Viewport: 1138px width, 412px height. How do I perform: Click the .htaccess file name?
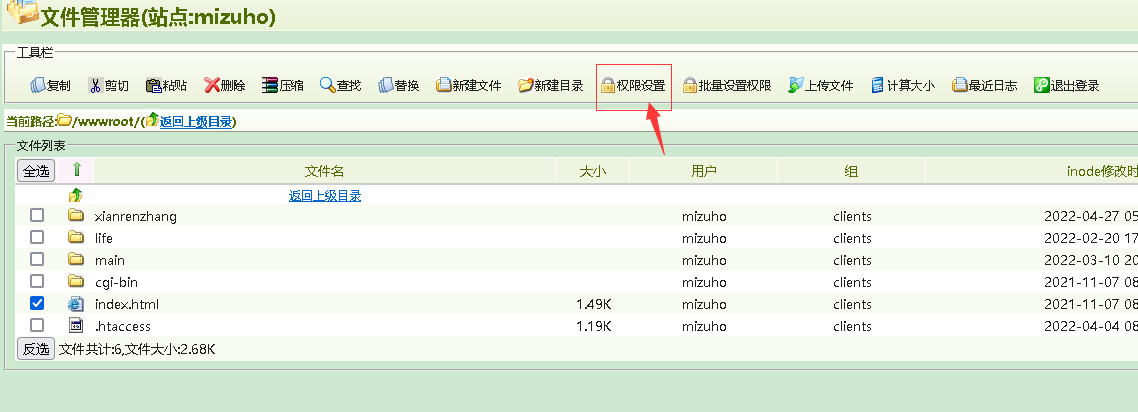click(x=123, y=326)
